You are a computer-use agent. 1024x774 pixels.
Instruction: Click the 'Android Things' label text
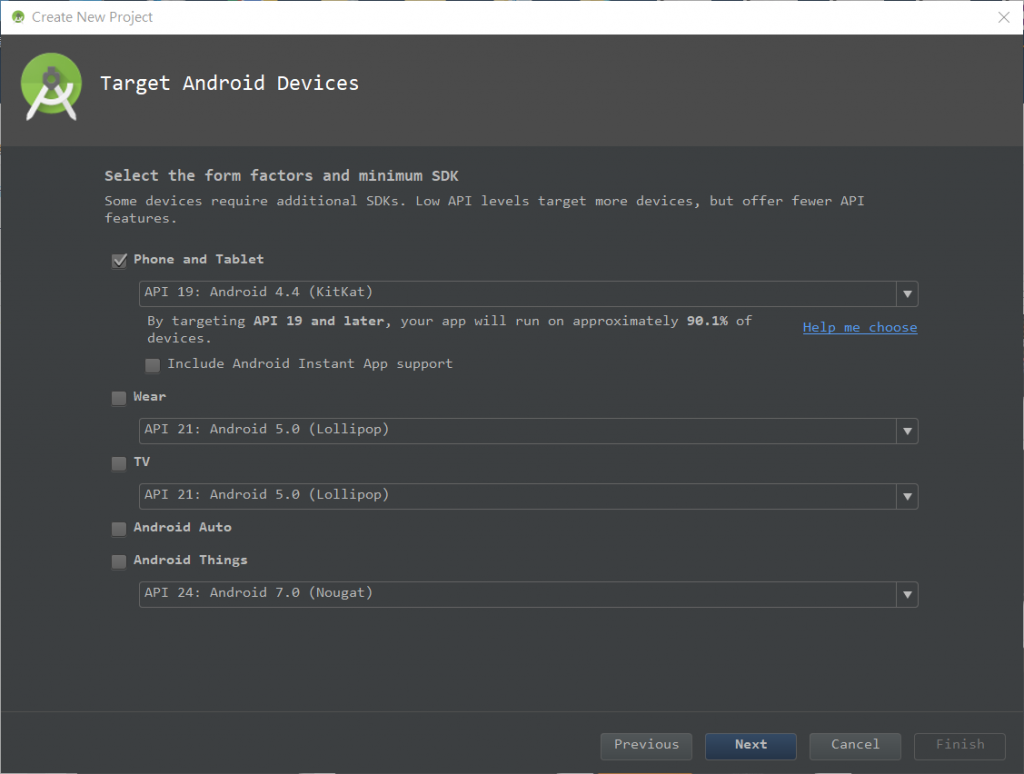coord(190,560)
